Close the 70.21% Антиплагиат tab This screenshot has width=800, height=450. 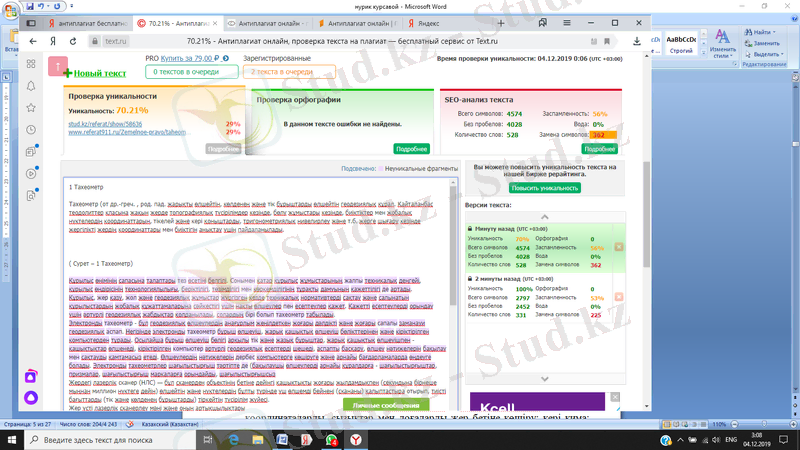click(215, 23)
